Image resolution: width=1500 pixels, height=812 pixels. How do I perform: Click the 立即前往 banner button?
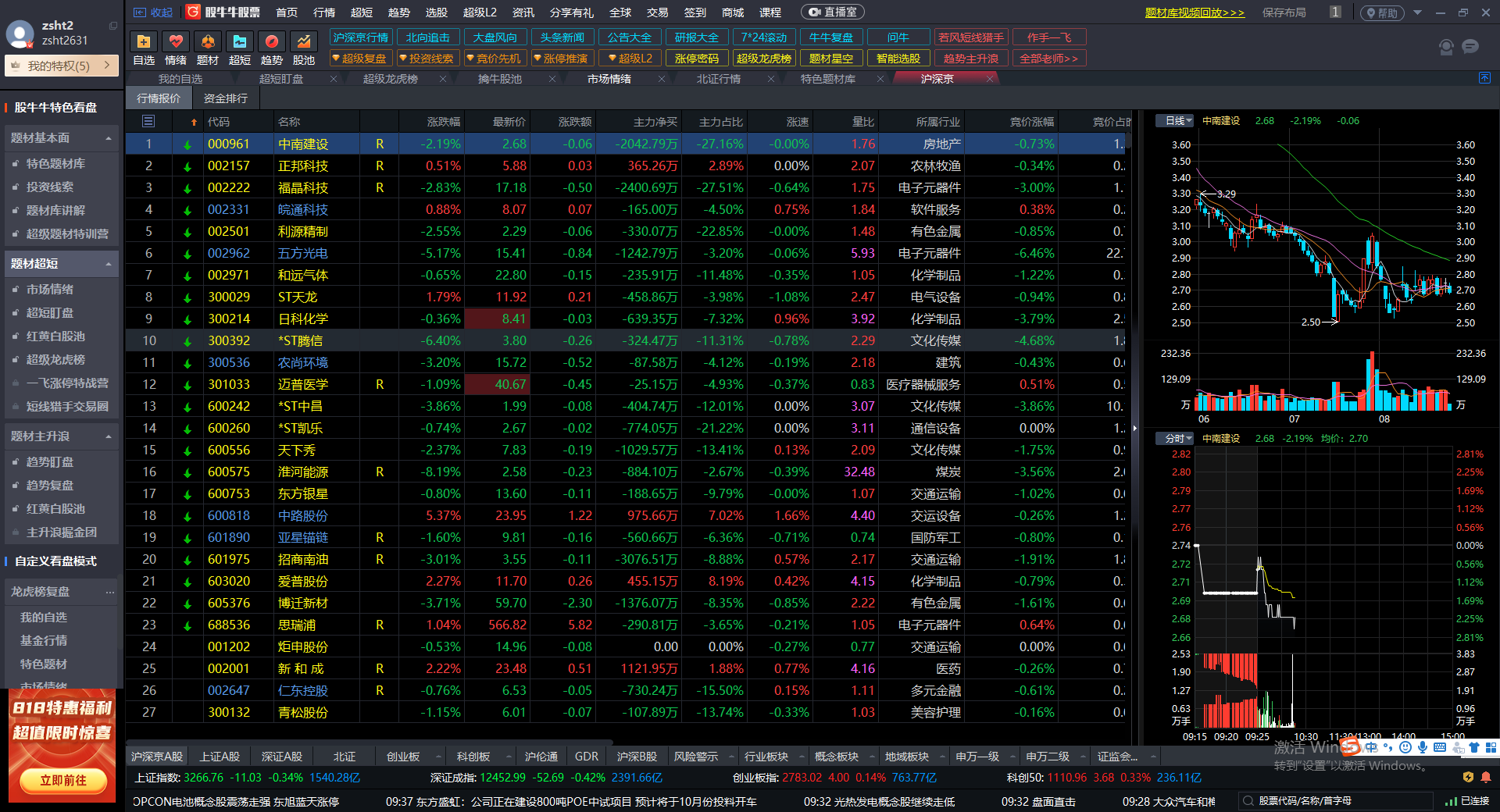63,780
